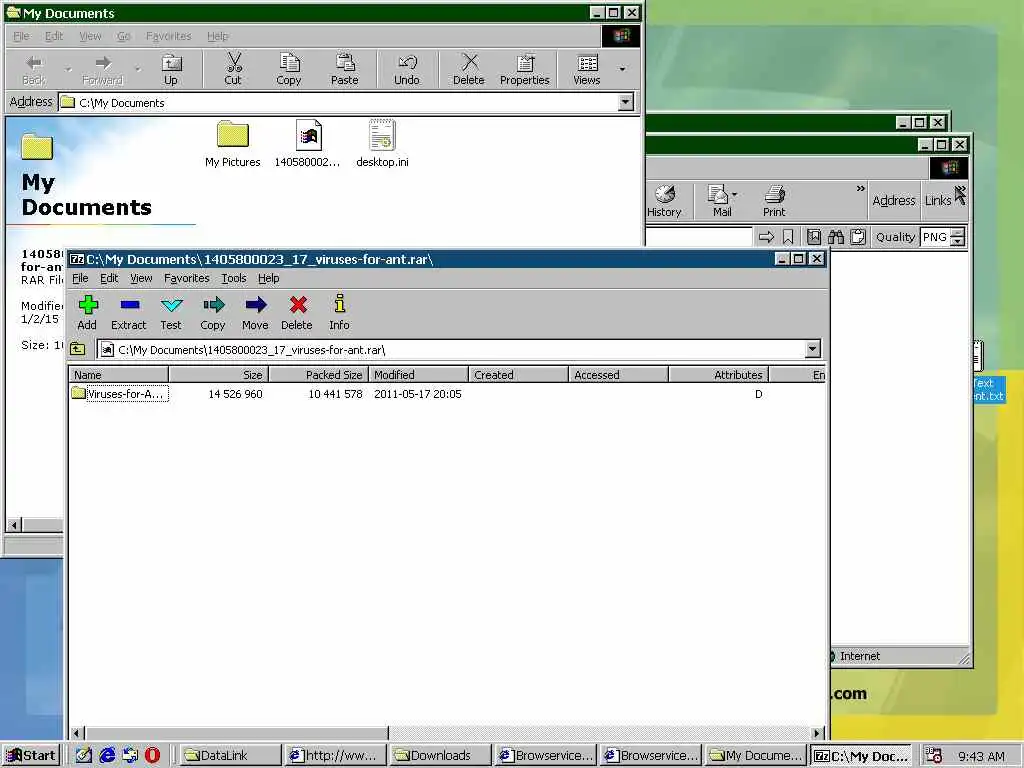1024x768 pixels.
Task: Open the File menu in 7-Zip
Action: pos(80,278)
